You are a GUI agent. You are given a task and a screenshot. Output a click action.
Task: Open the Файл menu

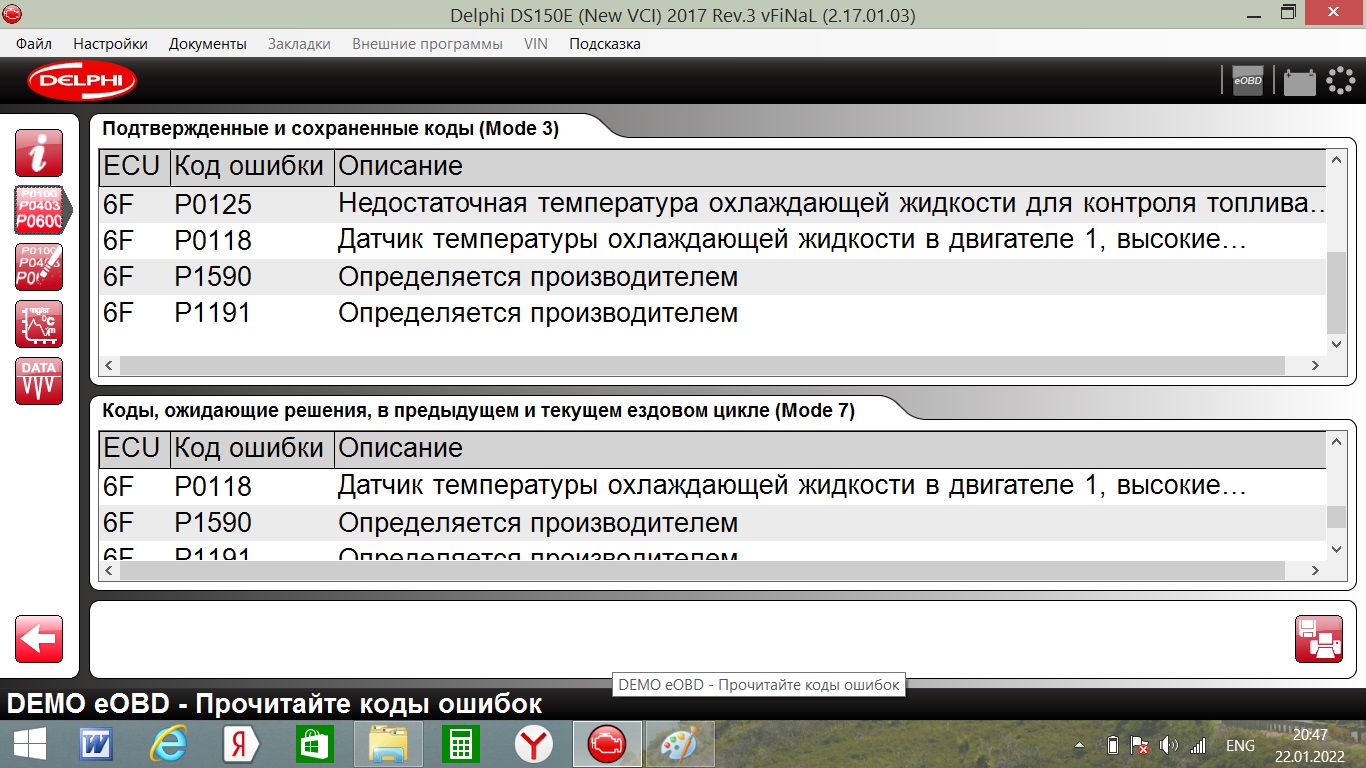click(x=34, y=44)
